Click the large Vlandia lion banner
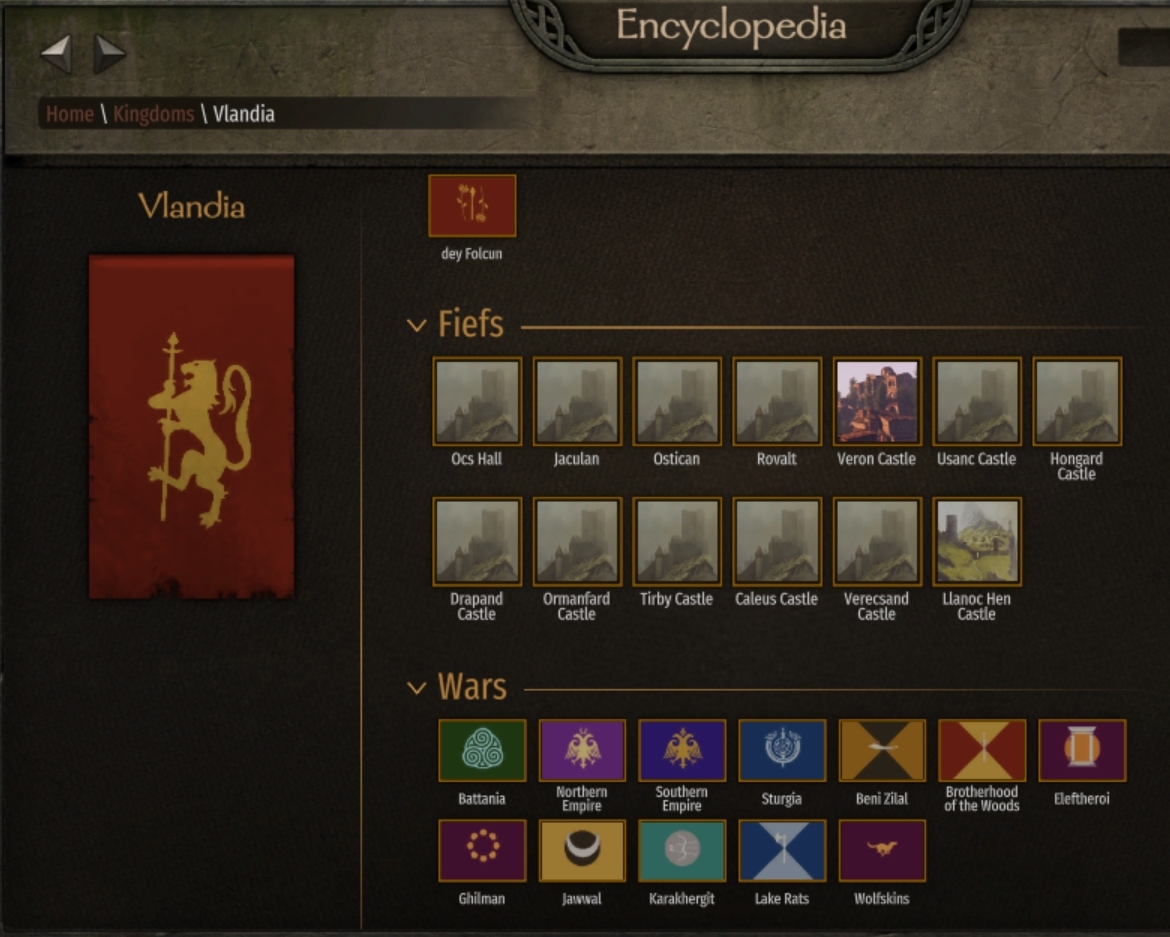1170x937 pixels. point(192,427)
